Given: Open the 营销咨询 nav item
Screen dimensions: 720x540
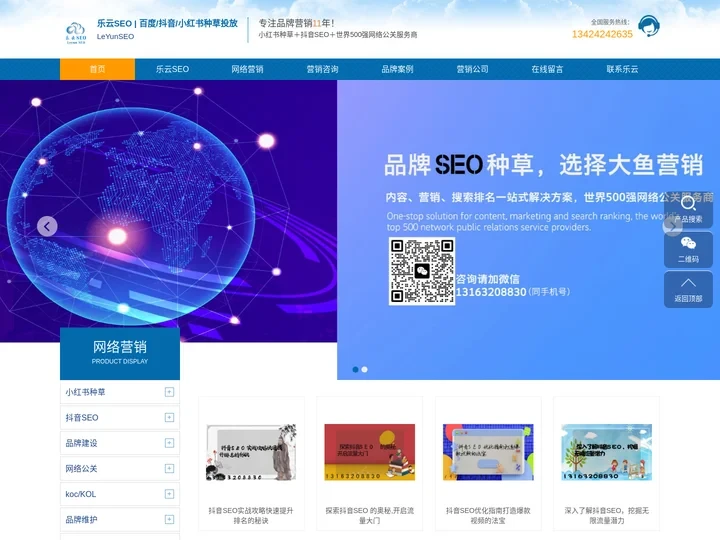Looking at the screenshot, I should click(322, 69).
